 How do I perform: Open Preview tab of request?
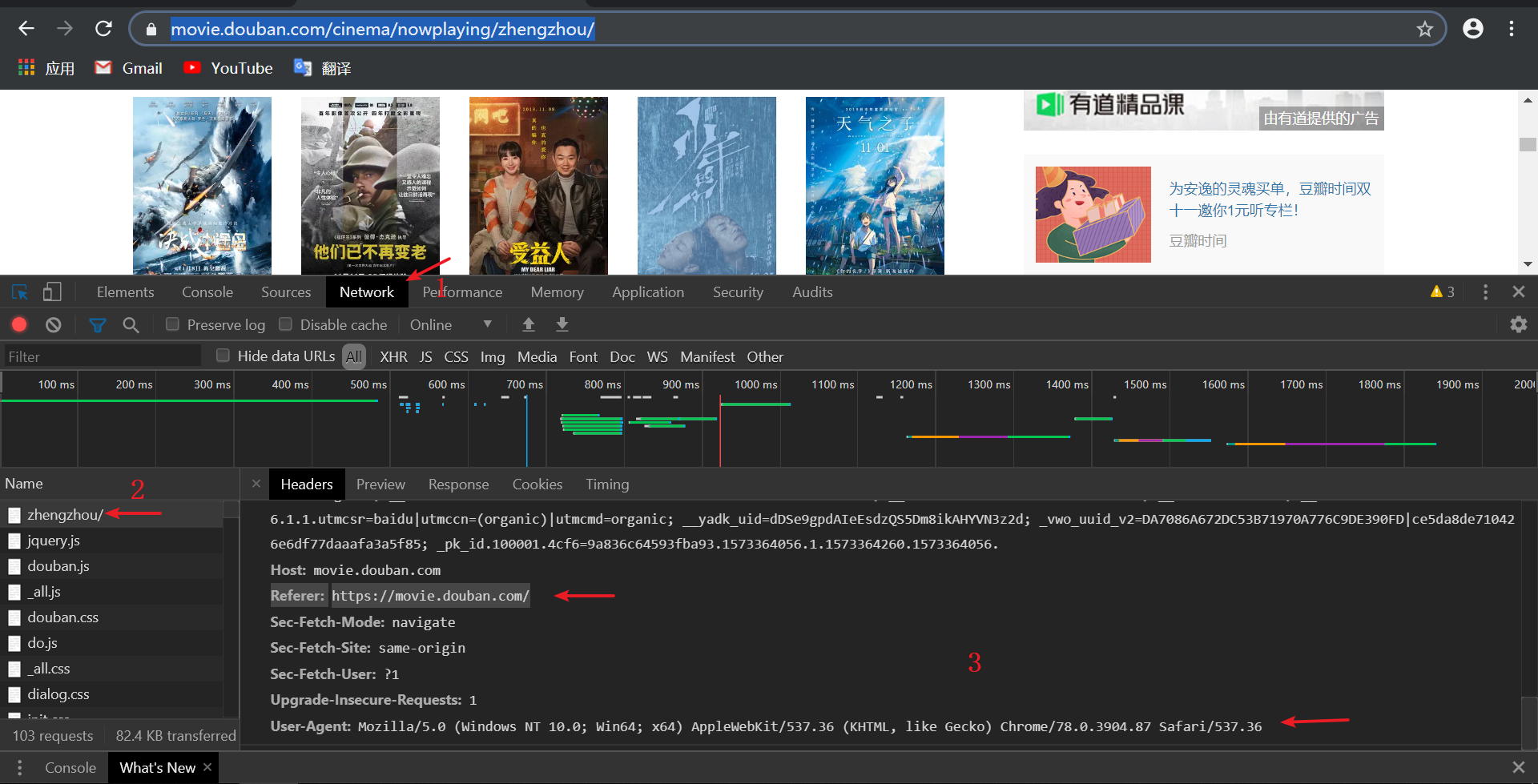380,484
